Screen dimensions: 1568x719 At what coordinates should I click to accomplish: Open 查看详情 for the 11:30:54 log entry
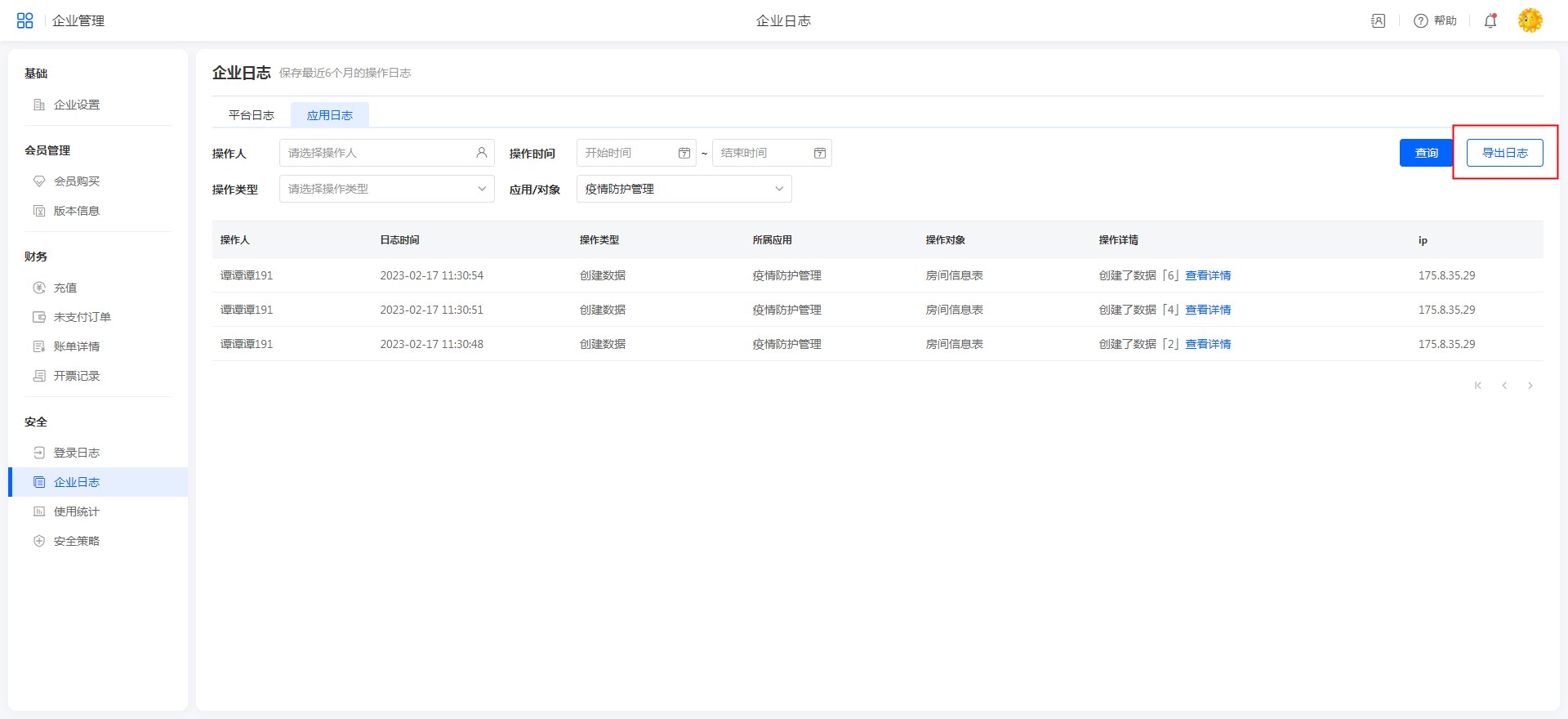[x=1208, y=275]
